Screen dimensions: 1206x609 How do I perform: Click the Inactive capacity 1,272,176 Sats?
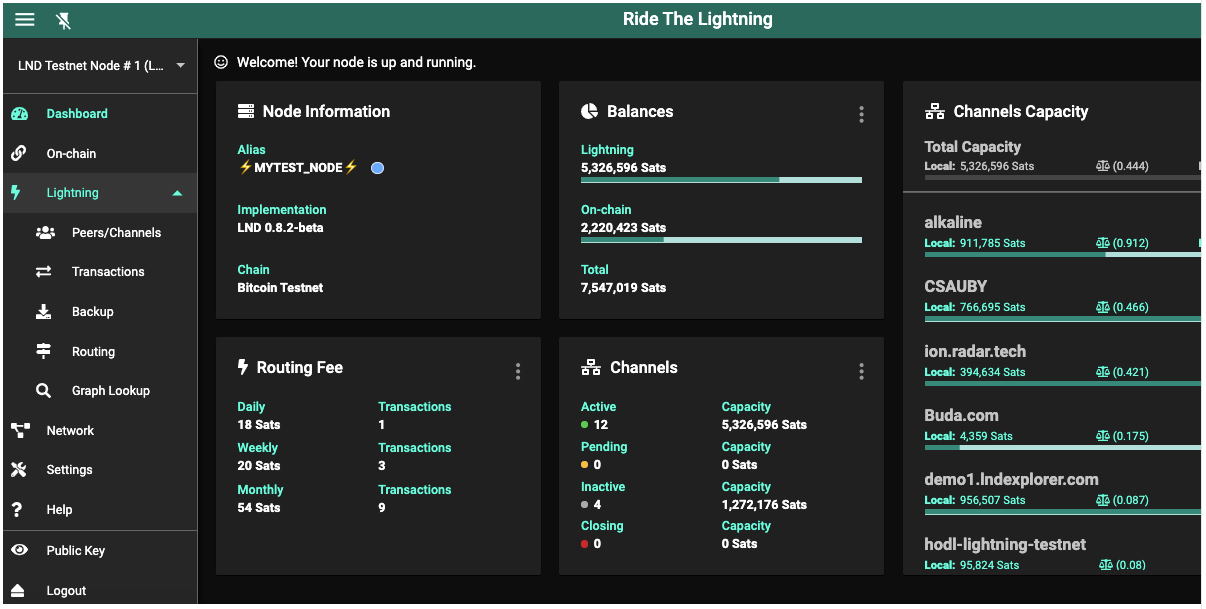(x=764, y=505)
